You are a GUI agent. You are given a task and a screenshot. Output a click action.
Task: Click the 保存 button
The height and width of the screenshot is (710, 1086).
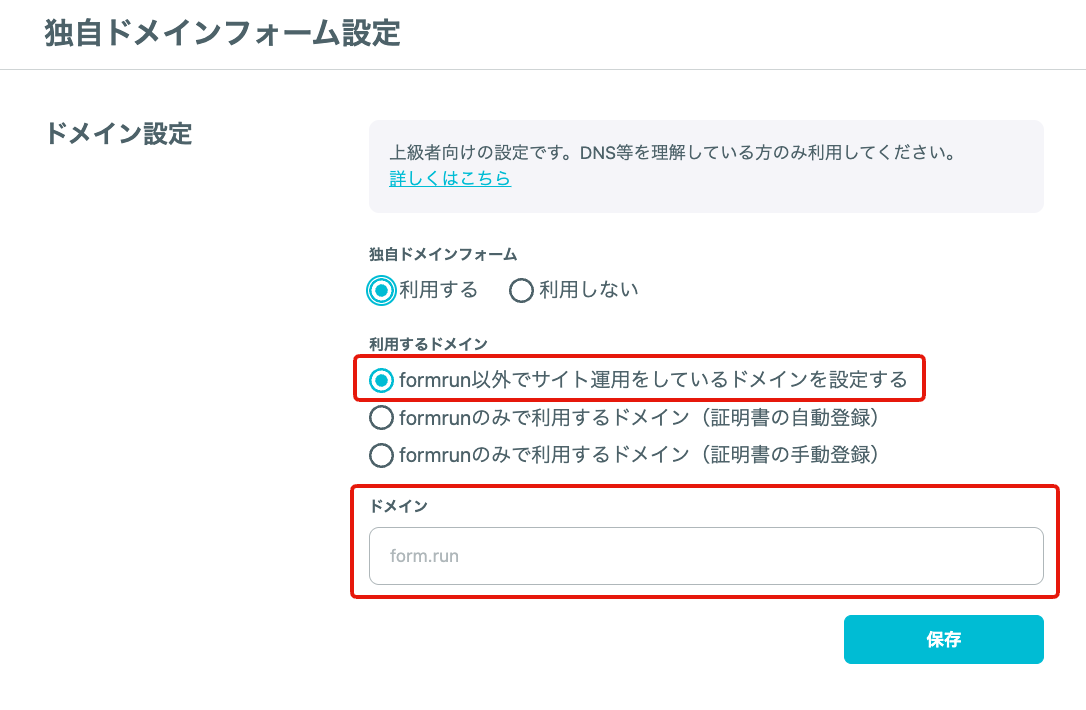[x=943, y=639]
